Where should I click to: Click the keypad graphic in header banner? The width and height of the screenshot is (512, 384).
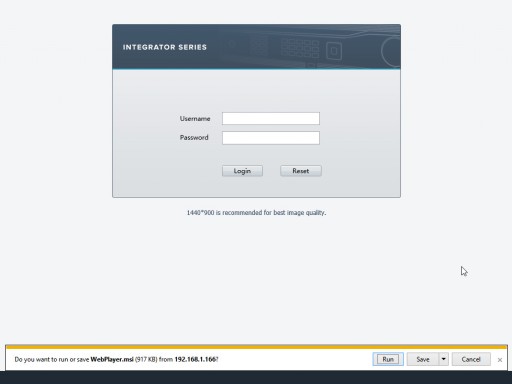[x=300, y=48]
